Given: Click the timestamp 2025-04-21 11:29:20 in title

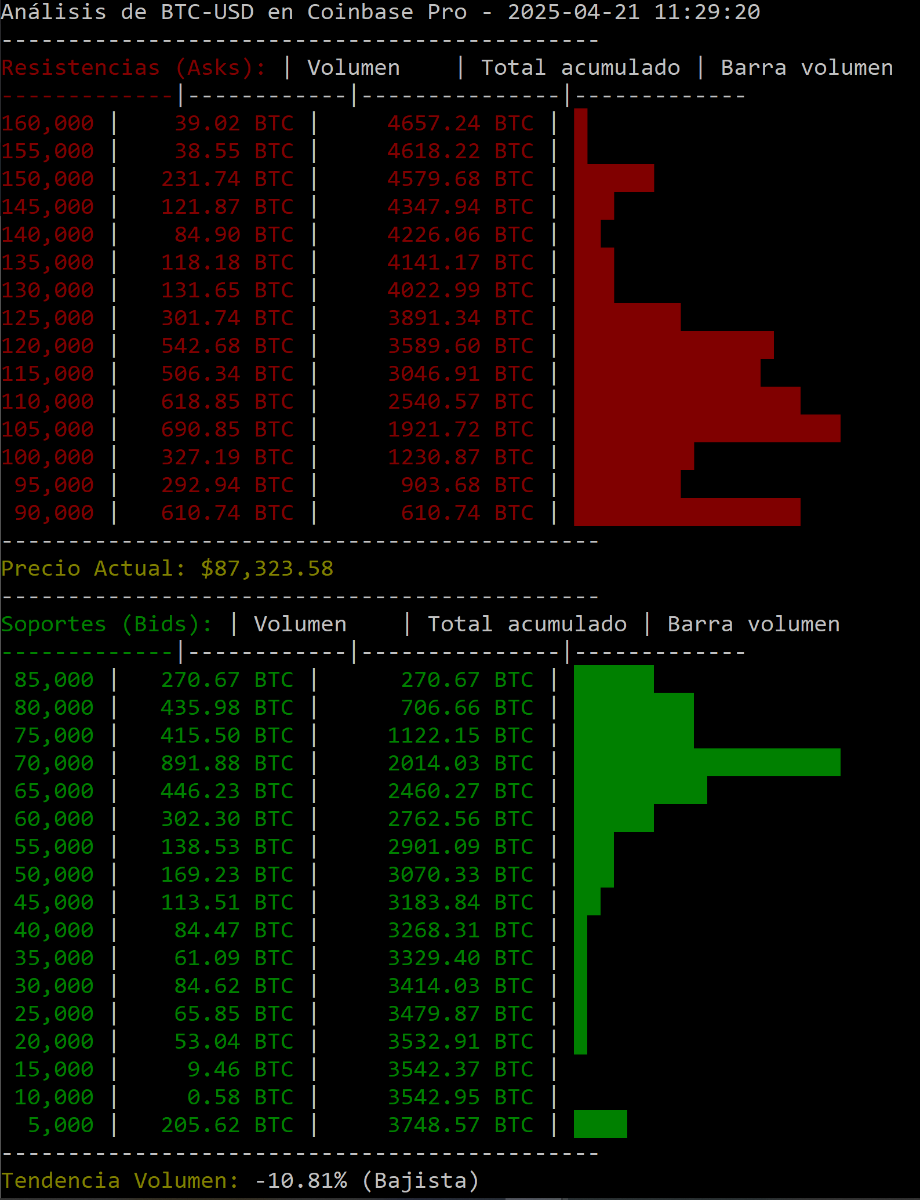Looking at the screenshot, I should click(634, 12).
